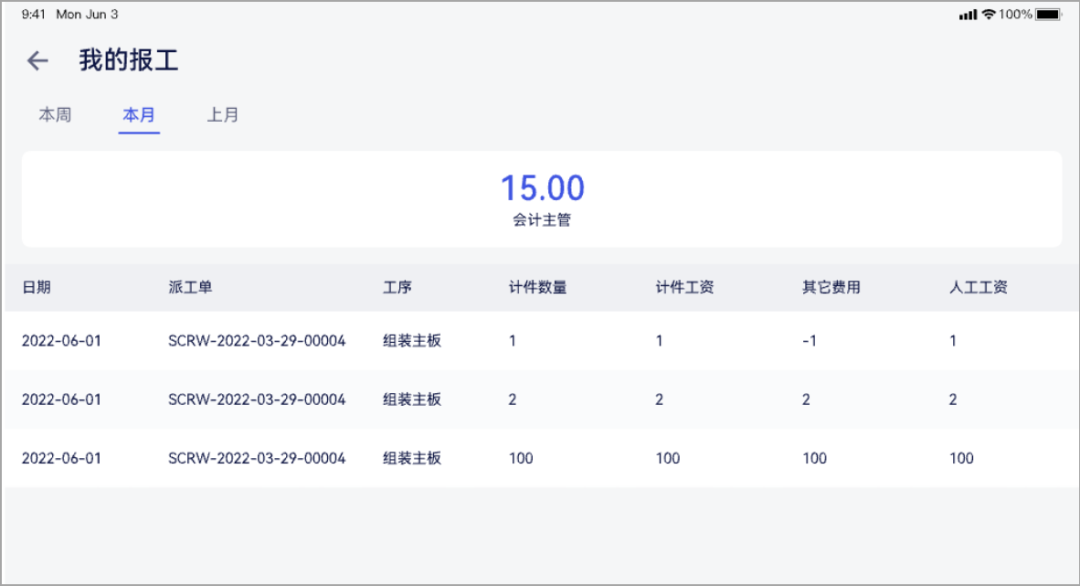
Task: Tap the back arrow beside 我的报工
Action: coord(37,61)
